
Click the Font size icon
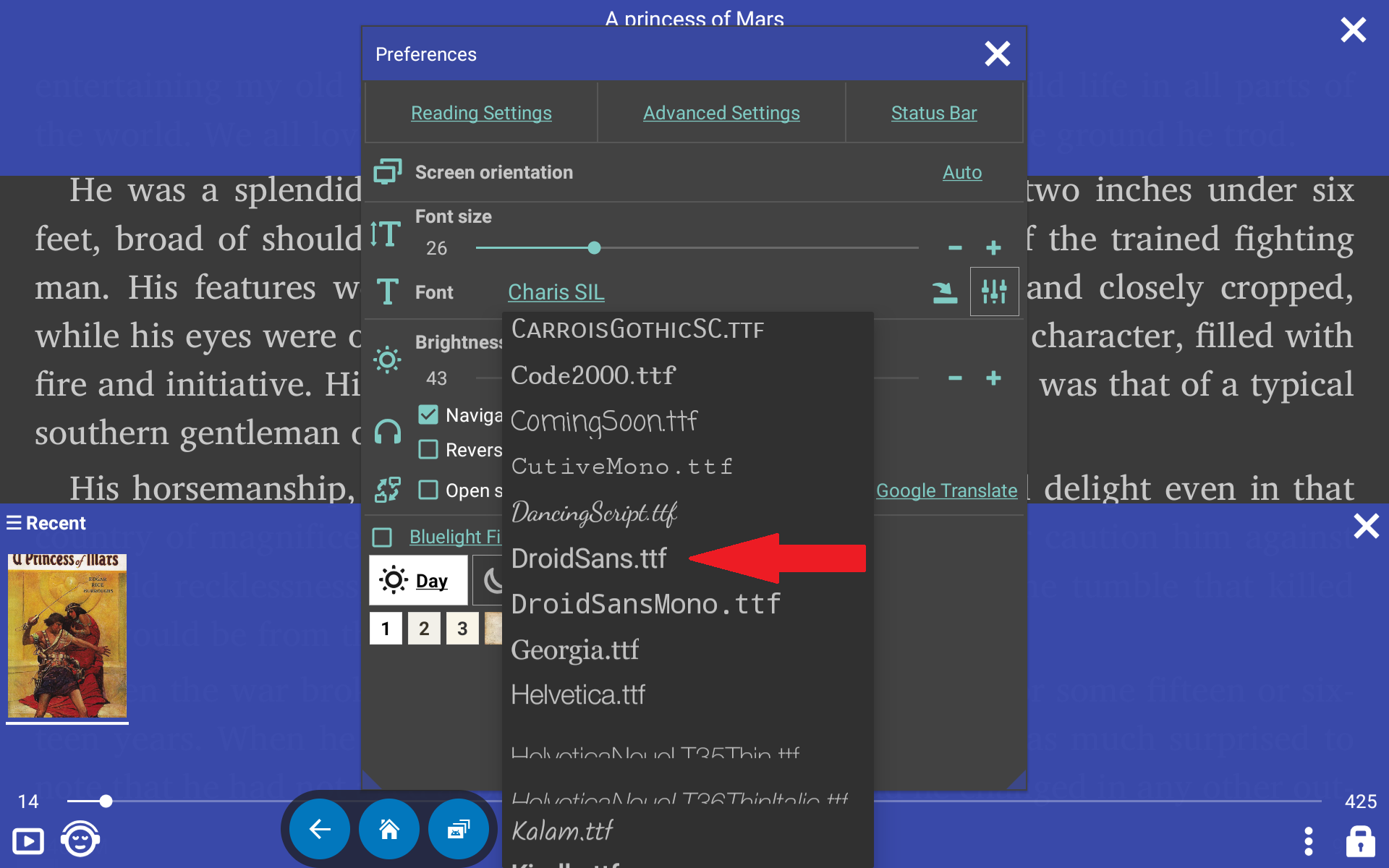tap(386, 234)
